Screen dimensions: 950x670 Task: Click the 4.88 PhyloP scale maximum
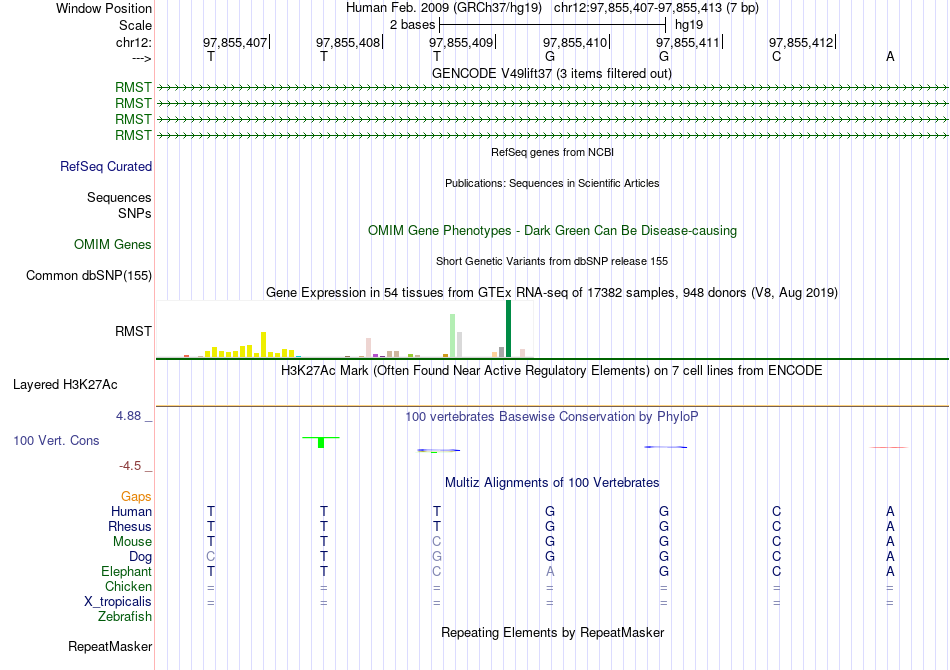pyautogui.click(x=128, y=416)
